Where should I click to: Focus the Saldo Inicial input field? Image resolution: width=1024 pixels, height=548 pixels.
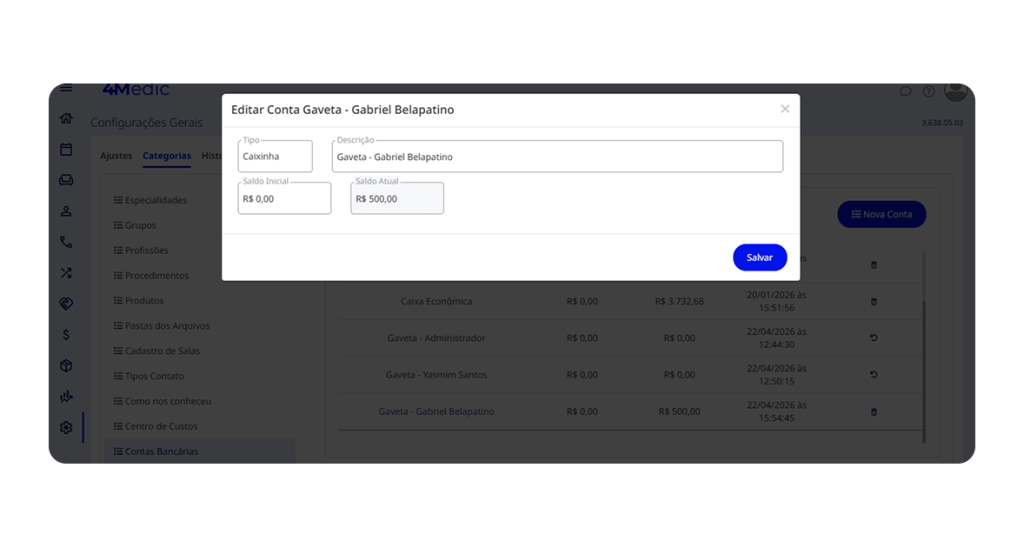pyautogui.click(x=284, y=199)
